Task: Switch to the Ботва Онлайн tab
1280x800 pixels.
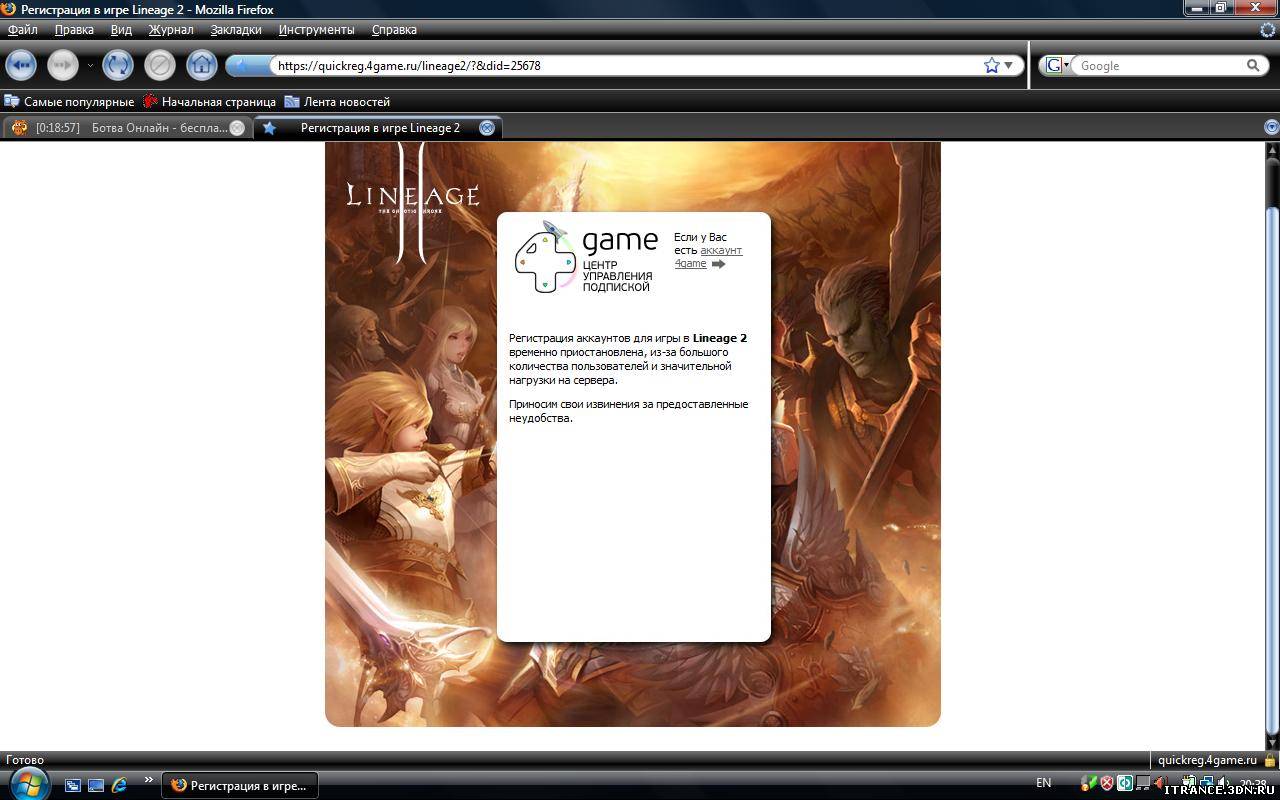Action: point(126,128)
